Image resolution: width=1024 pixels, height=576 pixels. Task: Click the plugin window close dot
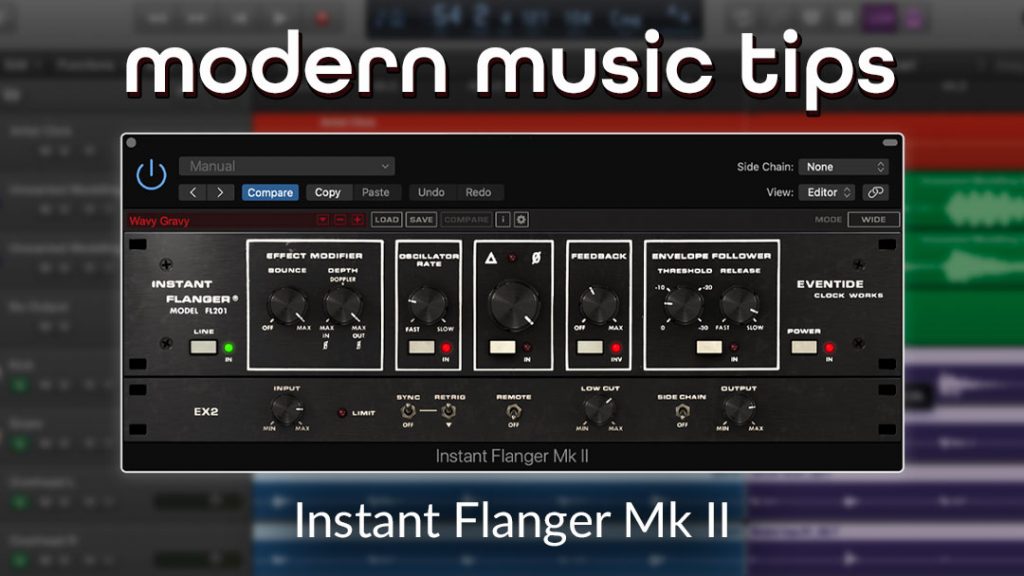tap(131, 143)
